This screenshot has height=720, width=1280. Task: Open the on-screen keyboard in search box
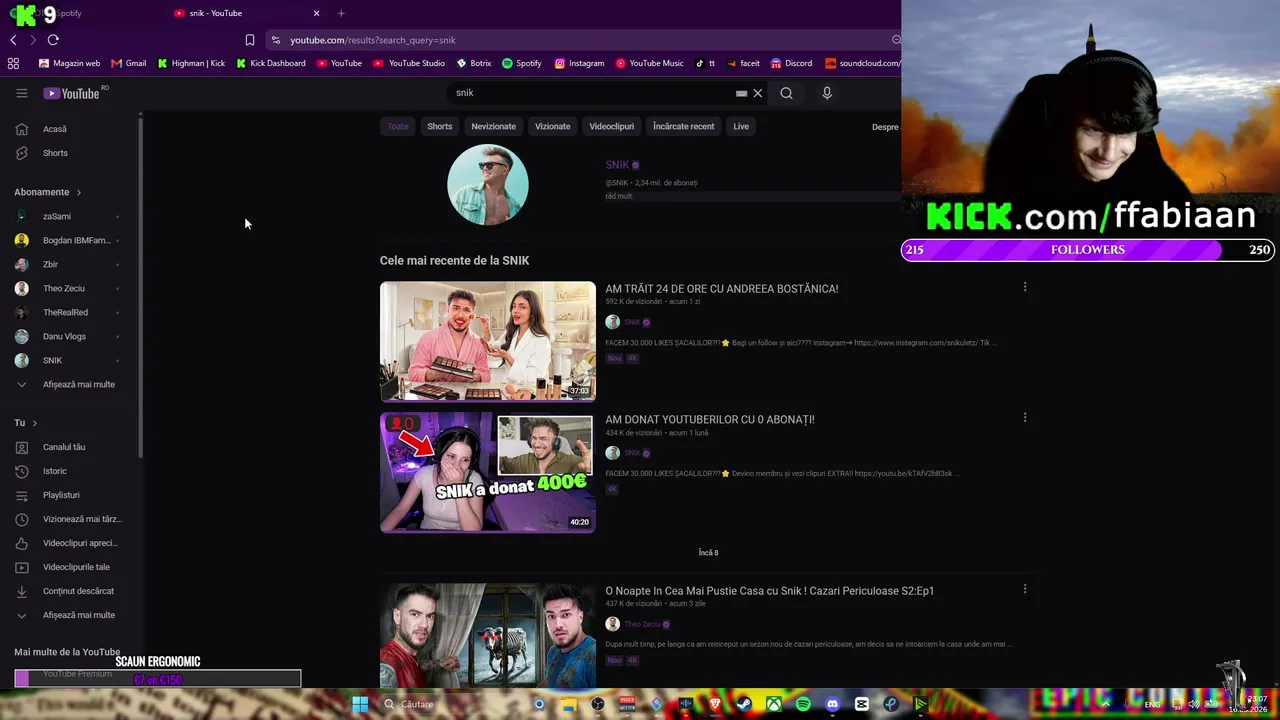pos(741,93)
